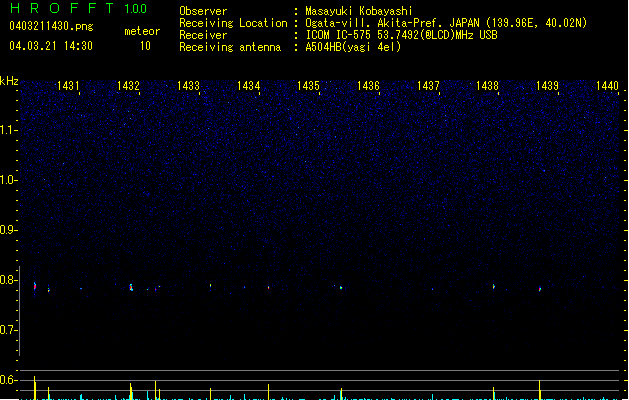Click the 1437 time marker

(428, 86)
